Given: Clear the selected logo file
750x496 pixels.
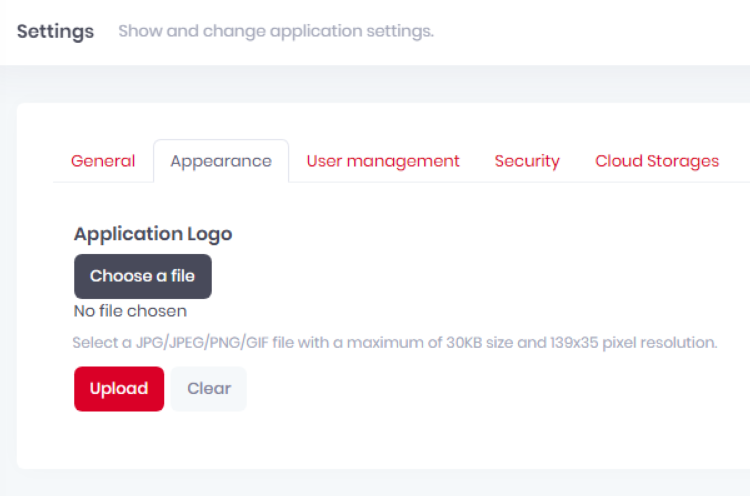Looking at the screenshot, I should [x=209, y=389].
